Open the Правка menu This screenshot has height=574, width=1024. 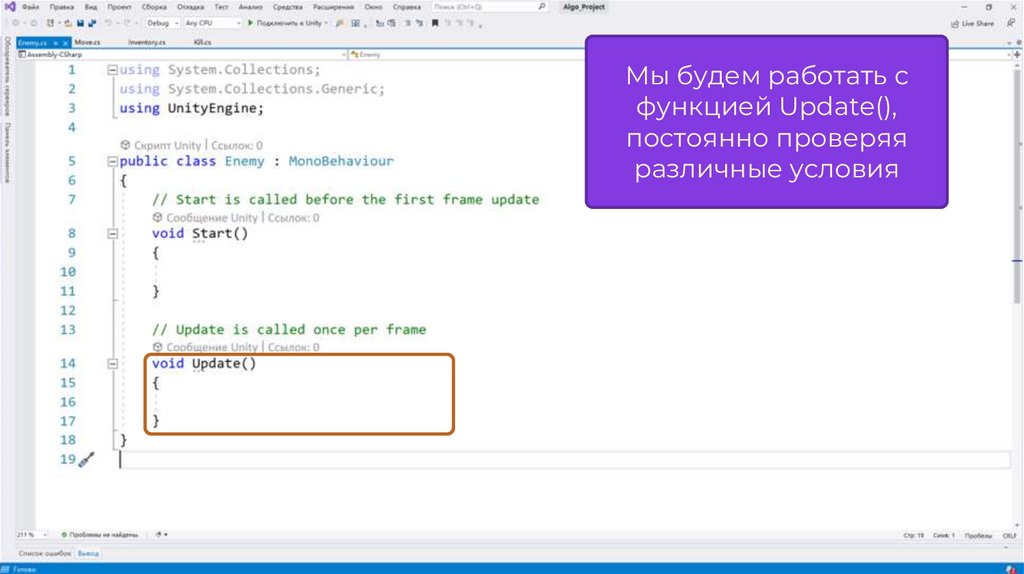pyautogui.click(x=62, y=7)
